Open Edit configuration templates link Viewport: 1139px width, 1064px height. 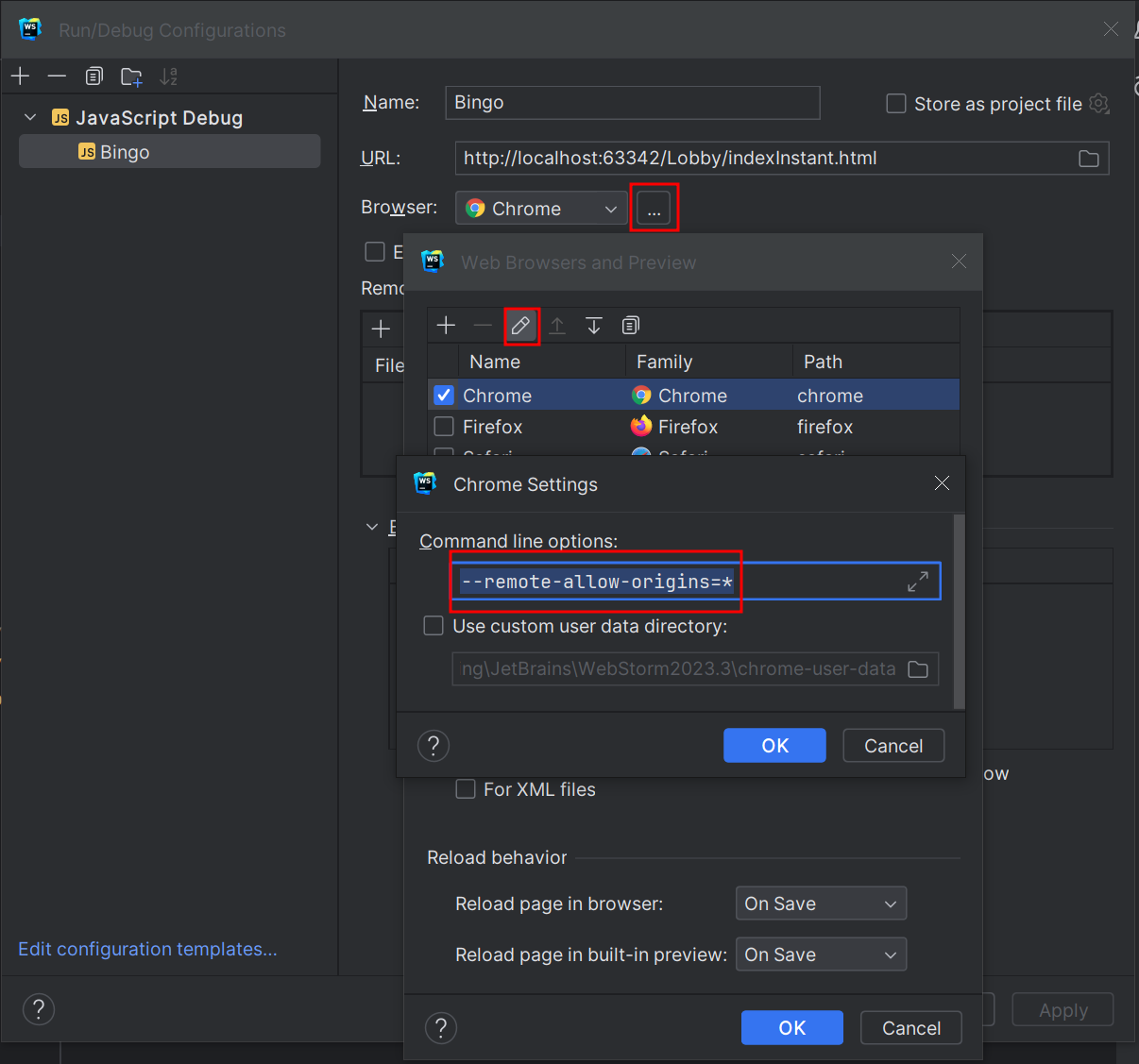[147, 949]
